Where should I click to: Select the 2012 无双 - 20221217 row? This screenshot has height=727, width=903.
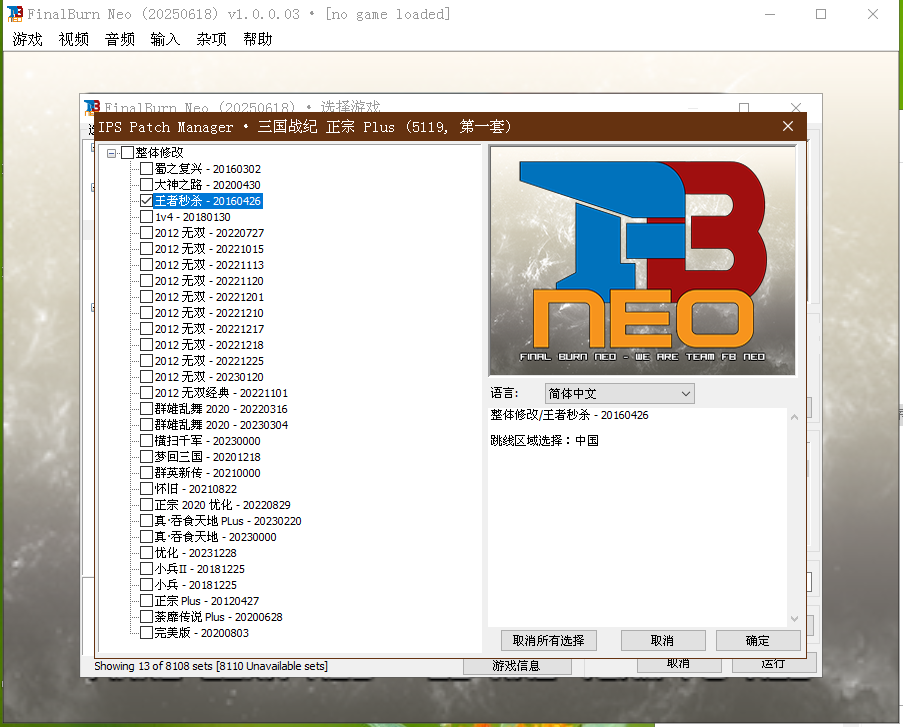(209, 329)
